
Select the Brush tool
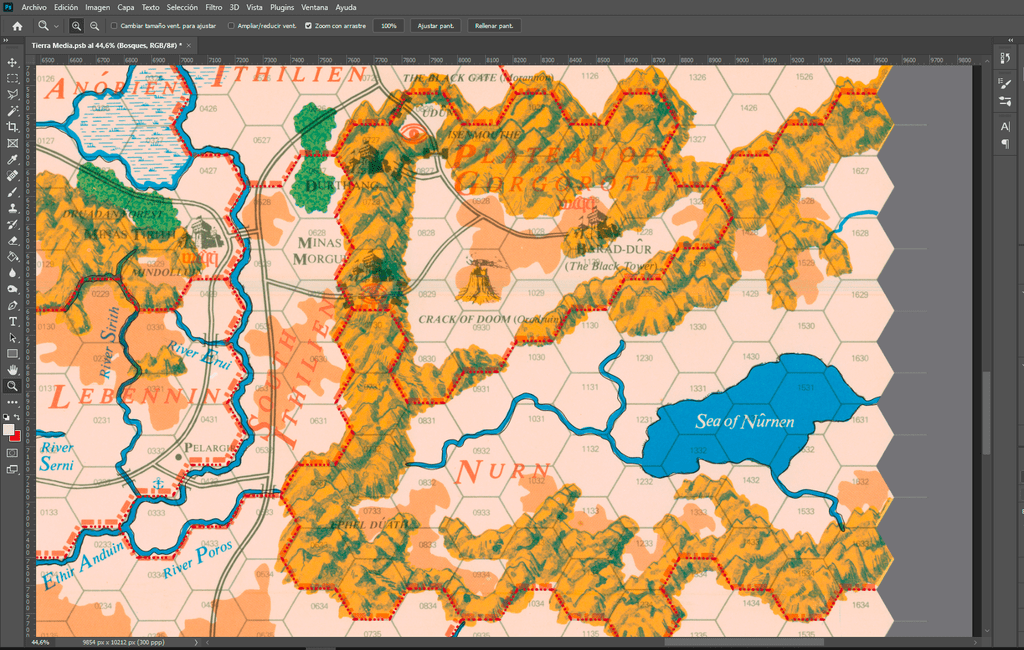(x=12, y=192)
